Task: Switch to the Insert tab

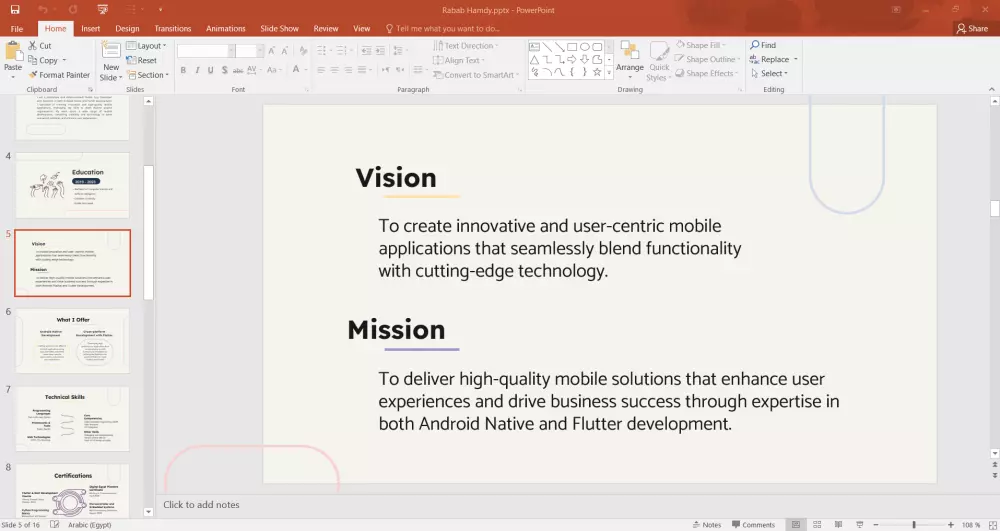Action: click(91, 29)
